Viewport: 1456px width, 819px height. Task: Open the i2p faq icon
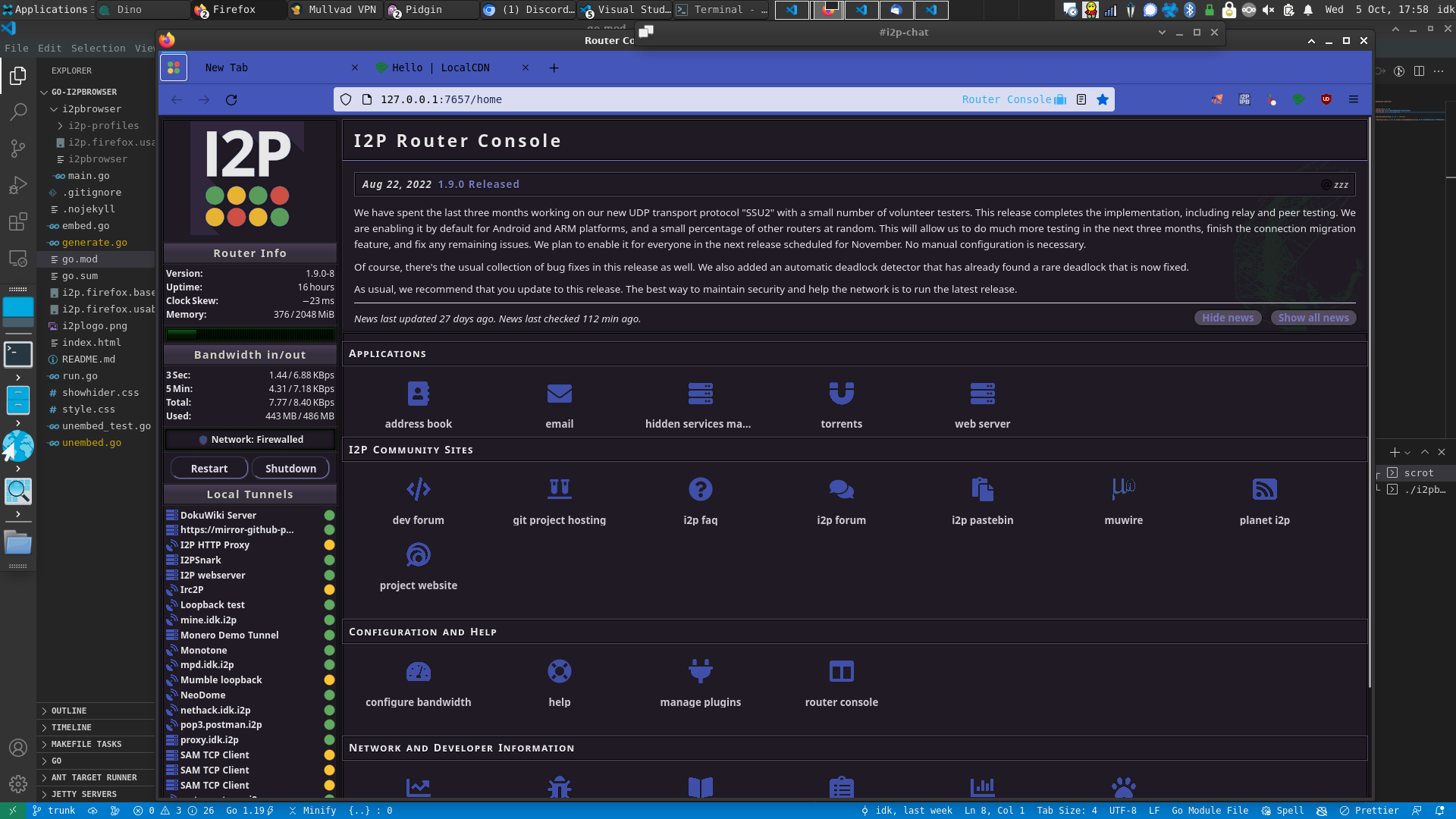(x=700, y=490)
